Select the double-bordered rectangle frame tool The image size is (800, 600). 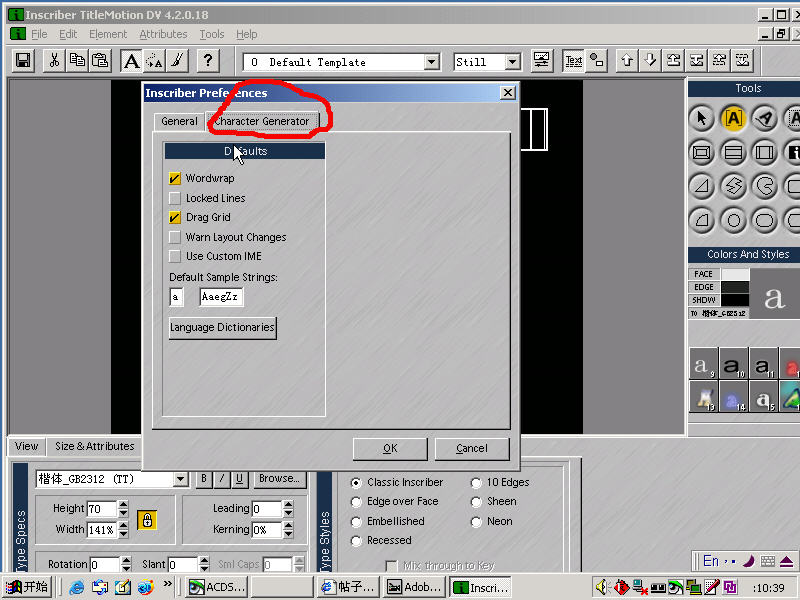click(x=702, y=153)
